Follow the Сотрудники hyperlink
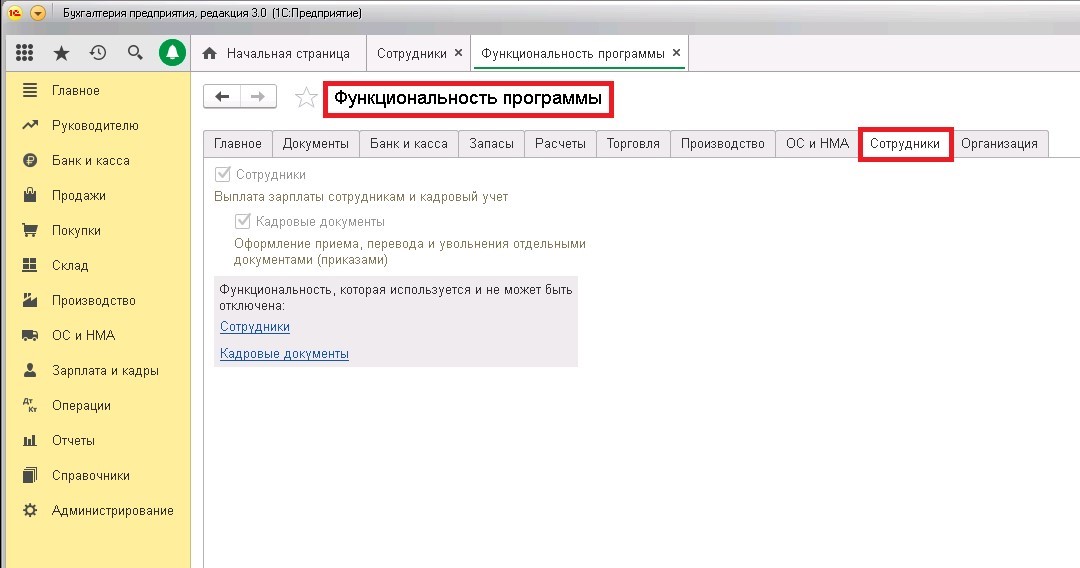Image resolution: width=1080 pixels, height=568 pixels. point(255,327)
